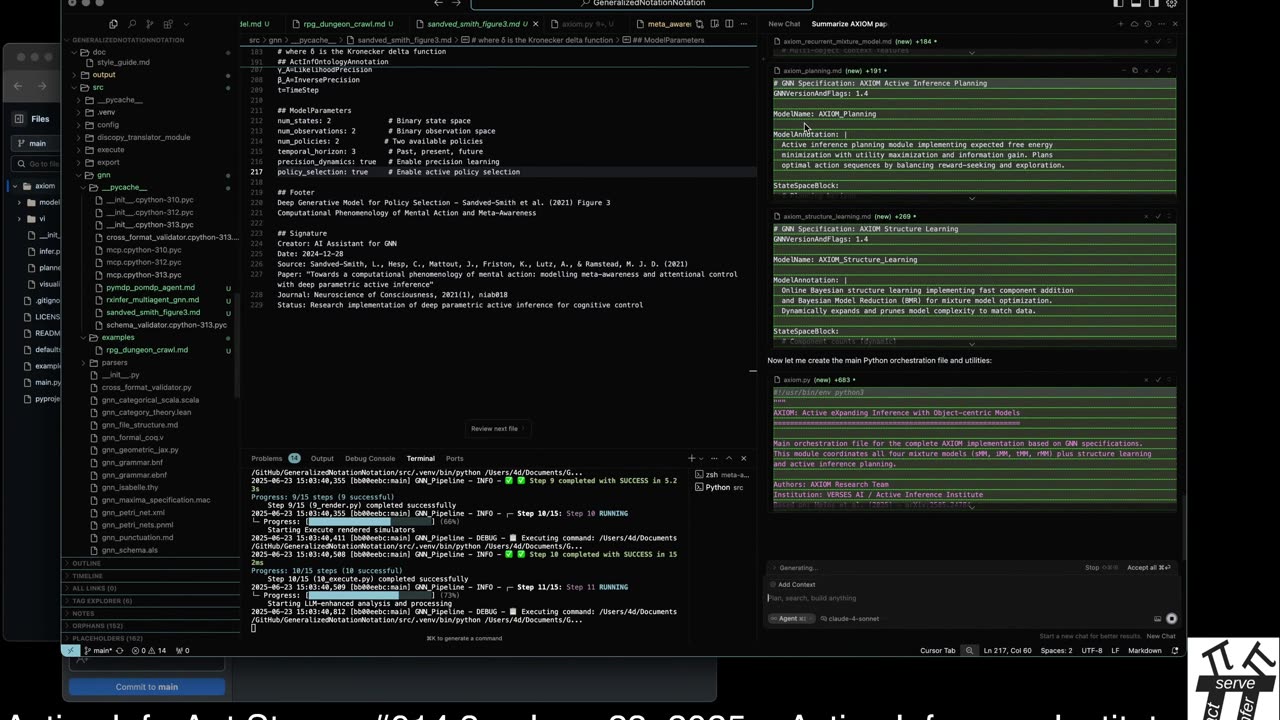Image resolution: width=1280 pixels, height=720 pixels.
Task: Open the New Chat tab
Action: click(784, 23)
